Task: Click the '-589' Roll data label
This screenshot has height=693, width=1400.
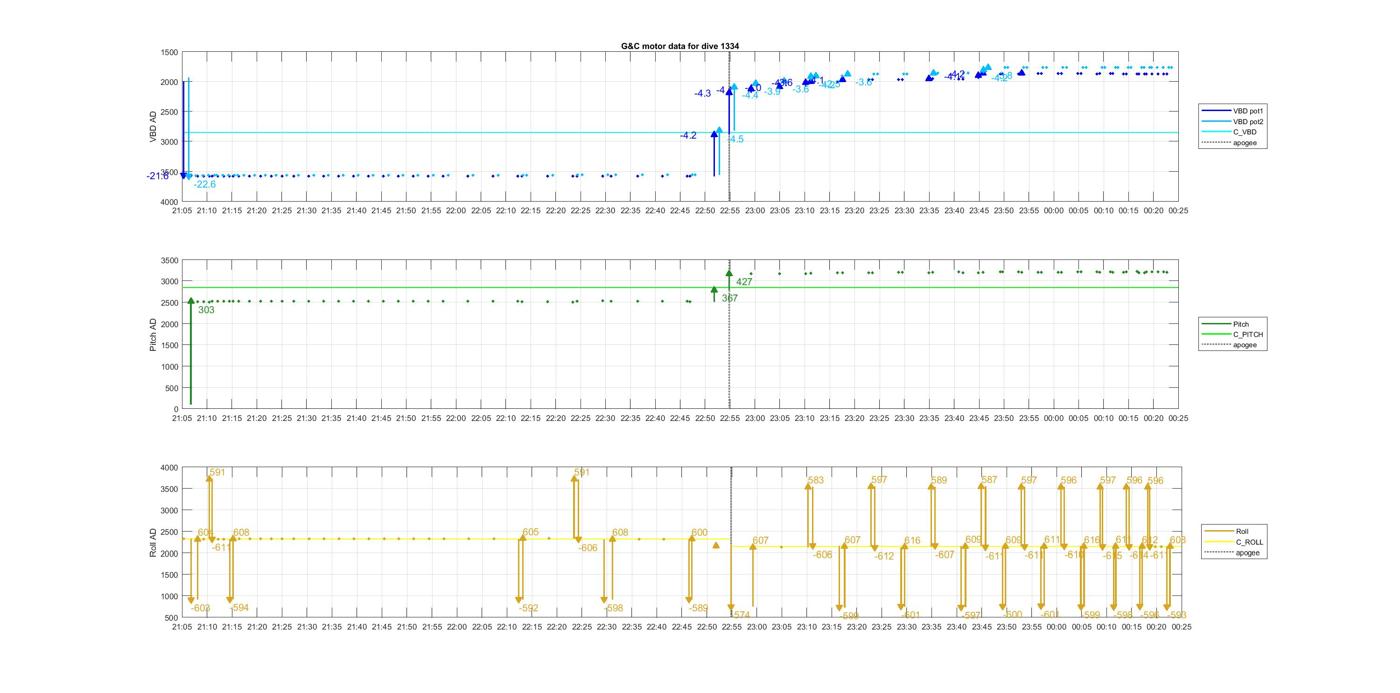Action: coord(698,608)
